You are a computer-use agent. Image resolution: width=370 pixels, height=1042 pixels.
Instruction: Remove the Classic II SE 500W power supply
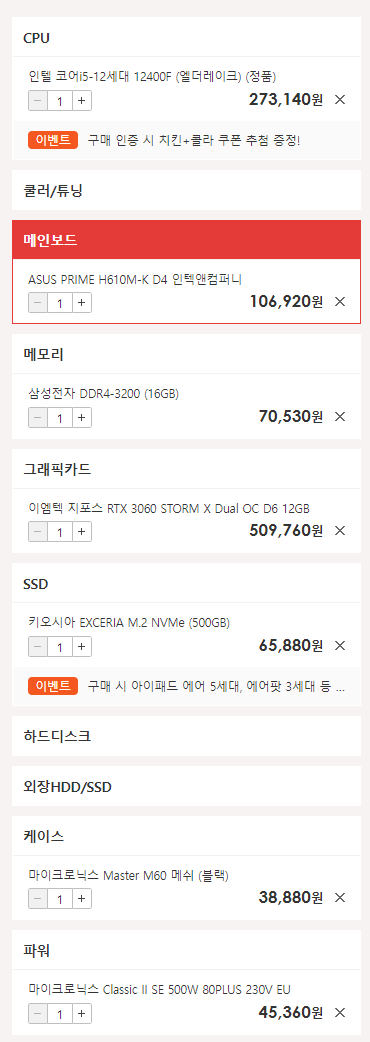(x=340, y=1013)
